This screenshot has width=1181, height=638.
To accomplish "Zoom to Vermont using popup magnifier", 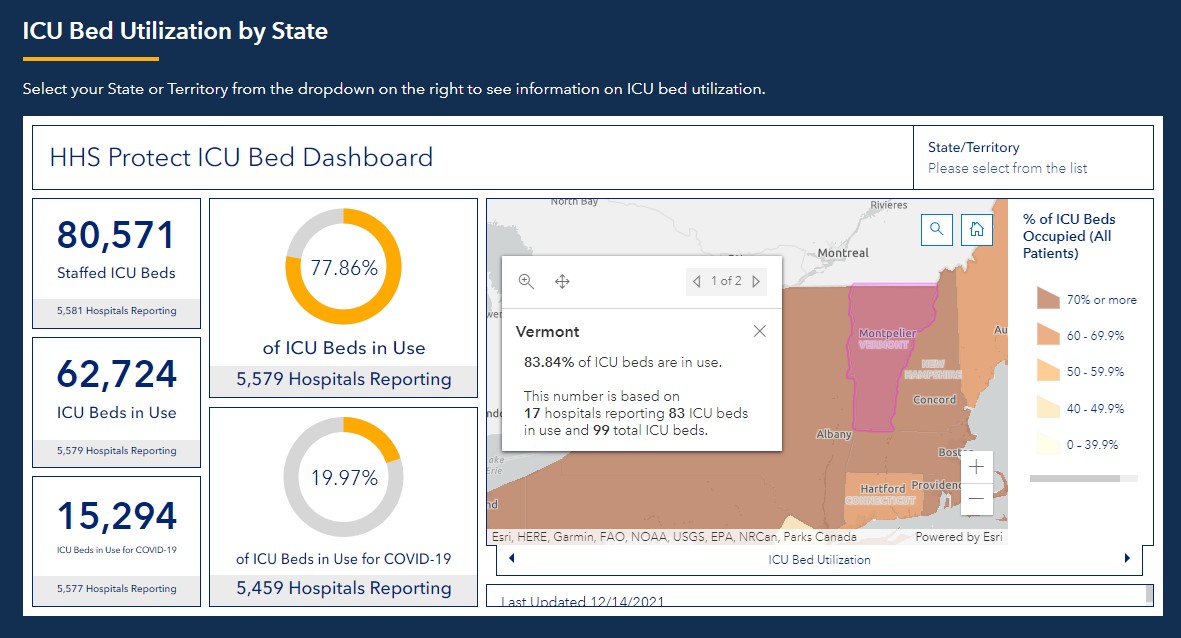I will point(526,282).
